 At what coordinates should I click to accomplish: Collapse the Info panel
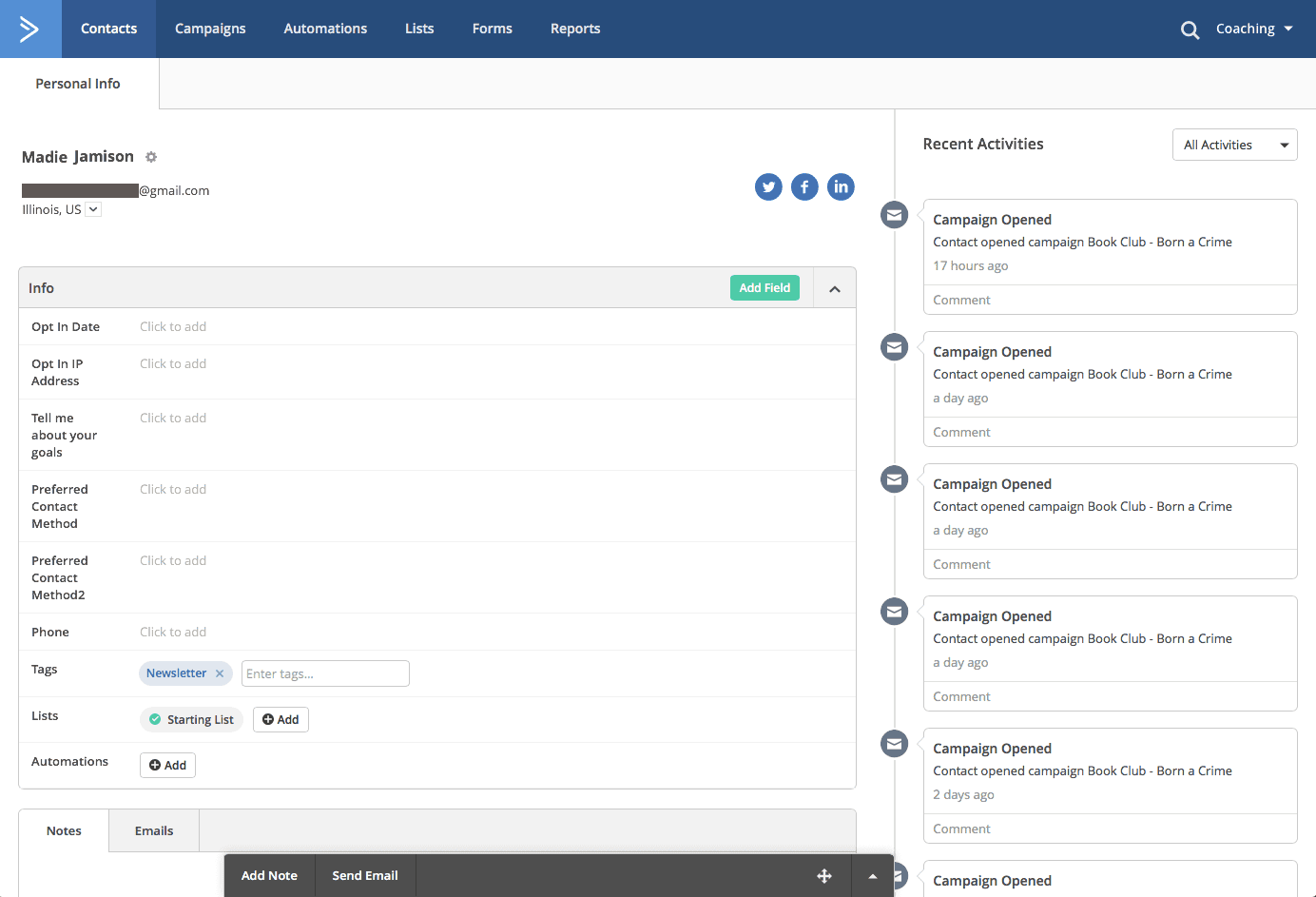tap(834, 287)
